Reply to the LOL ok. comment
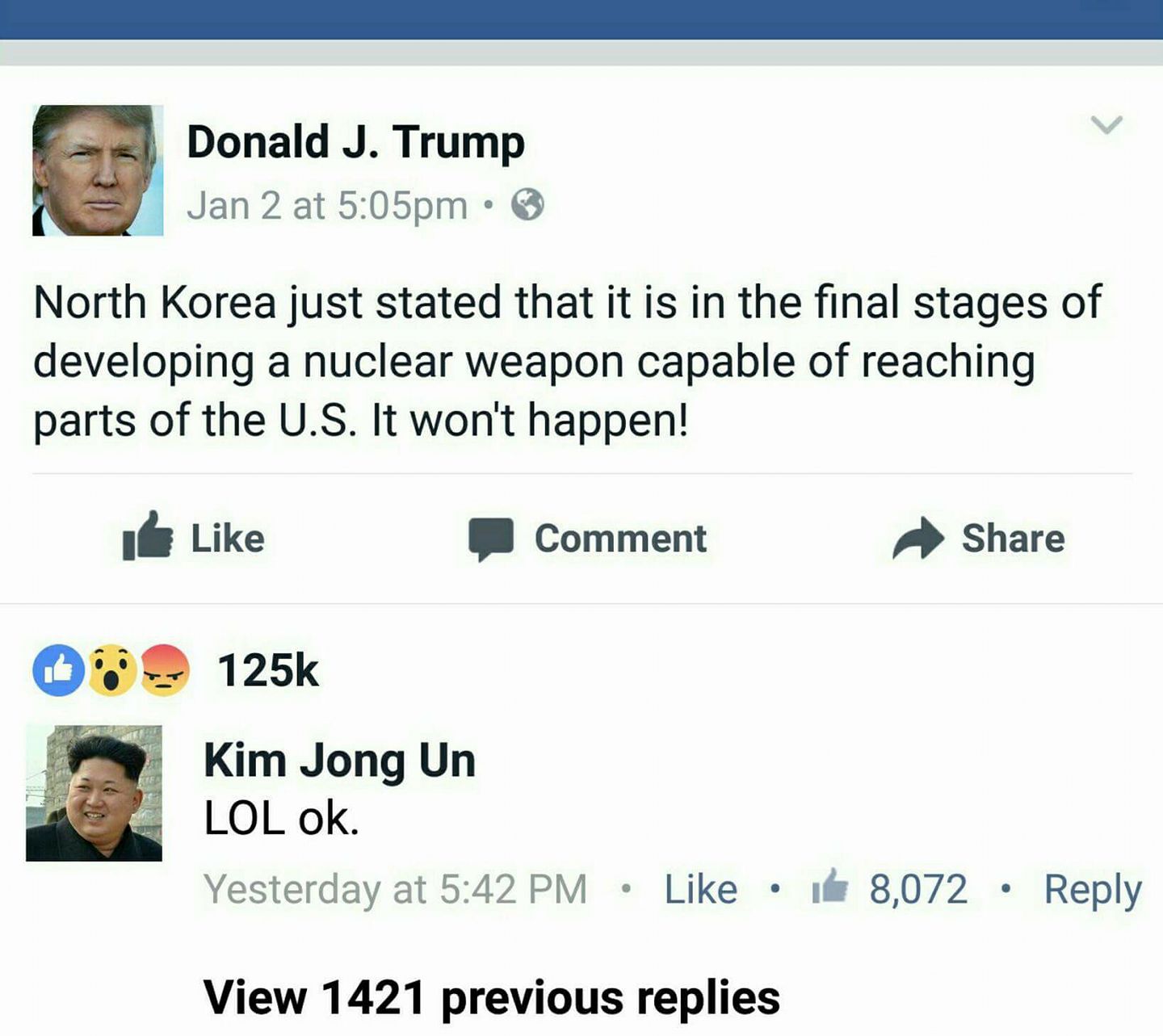Screen dimensions: 1163x1036 [x=1093, y=891]
